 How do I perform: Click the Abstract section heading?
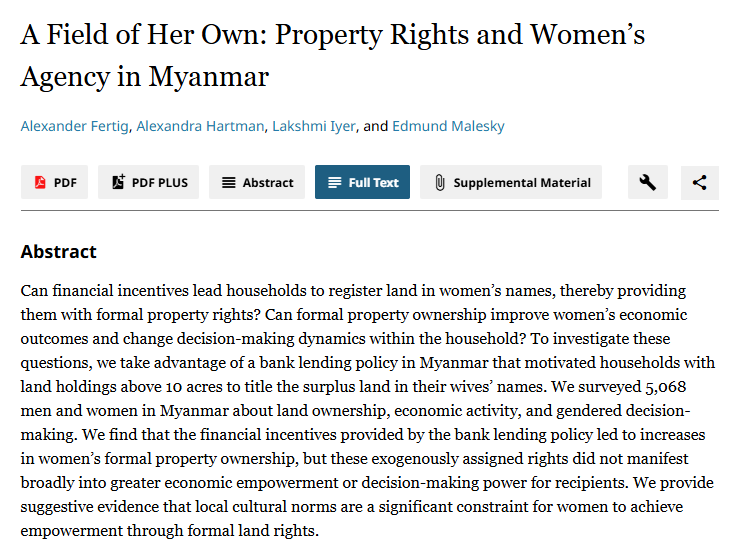(x=58, y=251)
